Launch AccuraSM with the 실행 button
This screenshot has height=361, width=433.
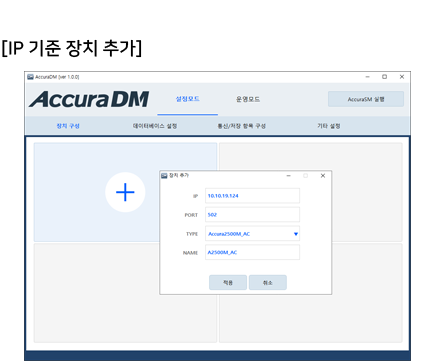pos(366,99)
